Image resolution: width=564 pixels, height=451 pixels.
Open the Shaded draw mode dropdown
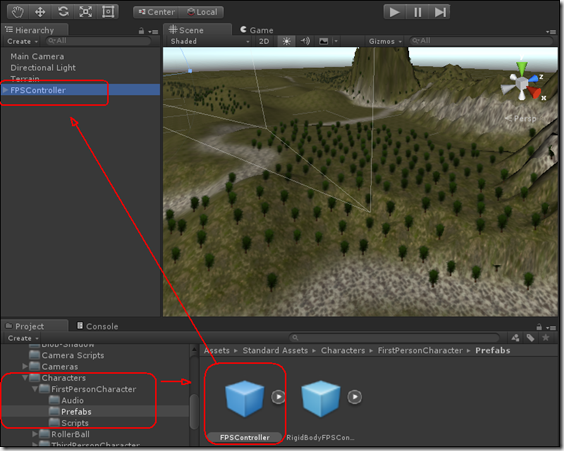[x=210, y=41]
